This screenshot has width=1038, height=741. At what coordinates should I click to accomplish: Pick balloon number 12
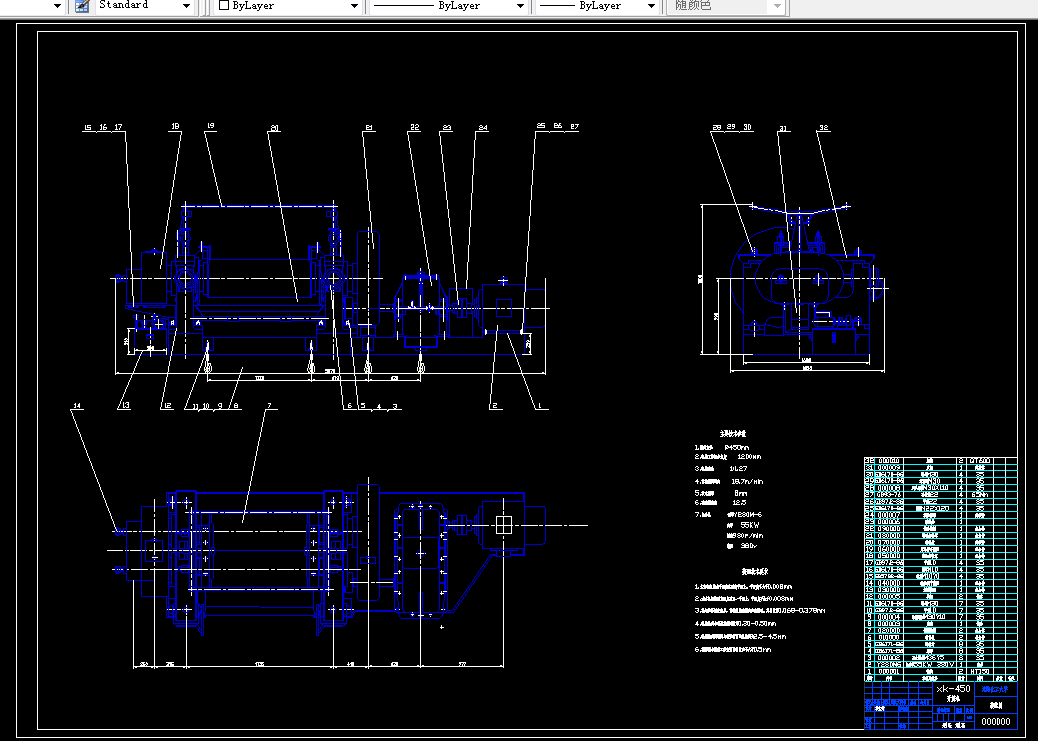167,406
